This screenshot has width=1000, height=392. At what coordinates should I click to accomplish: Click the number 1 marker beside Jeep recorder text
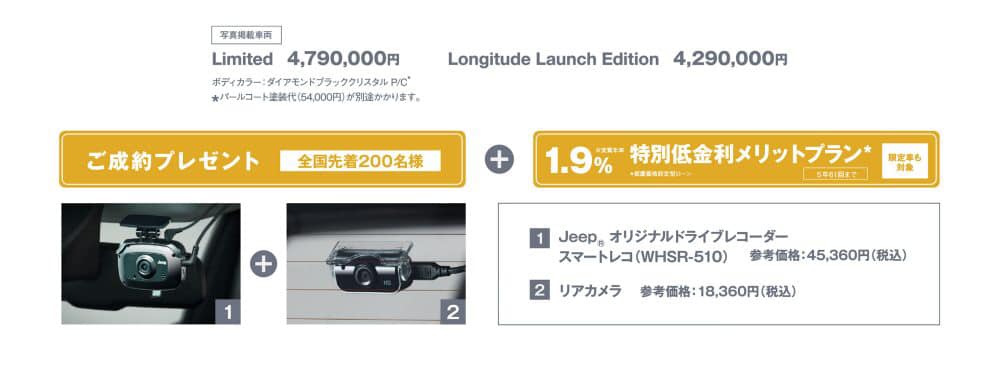(540, 239)
